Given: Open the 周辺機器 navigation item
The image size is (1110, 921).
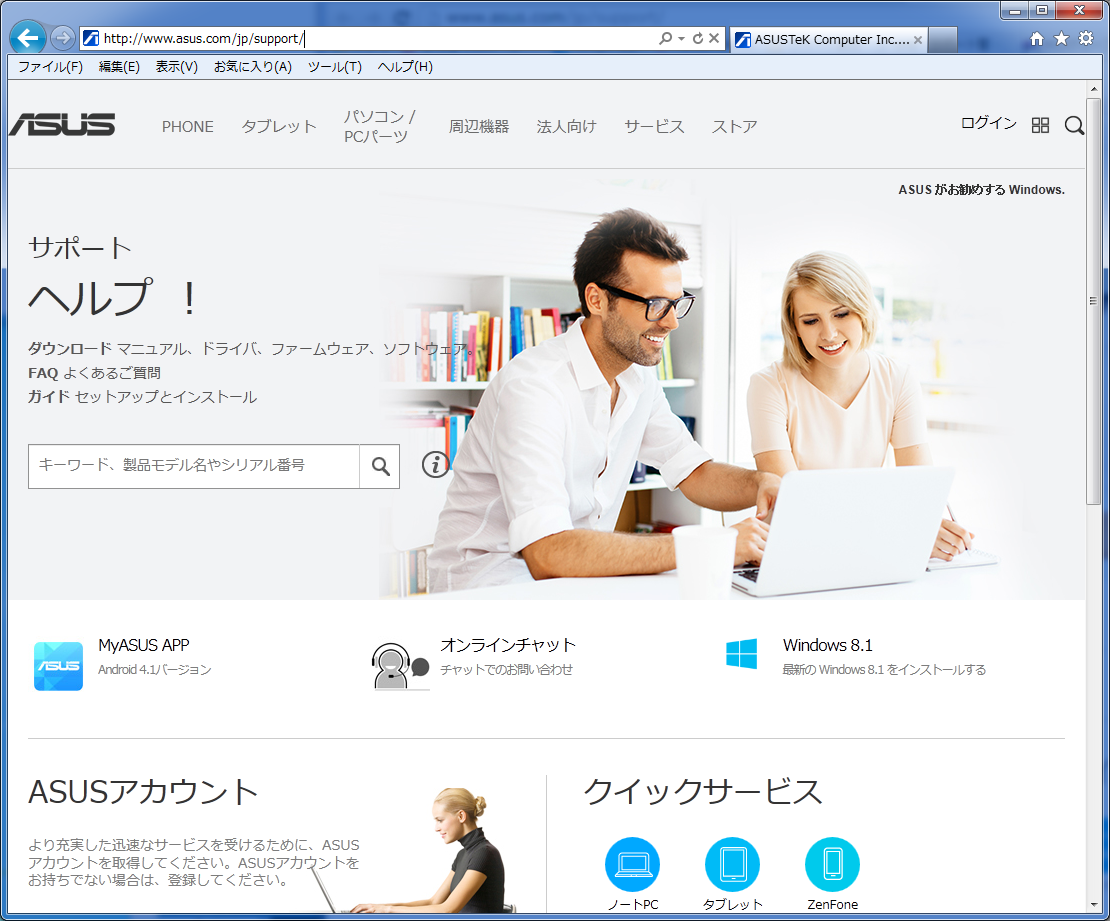Looking at the screenshot, I should tap(479, 127).
